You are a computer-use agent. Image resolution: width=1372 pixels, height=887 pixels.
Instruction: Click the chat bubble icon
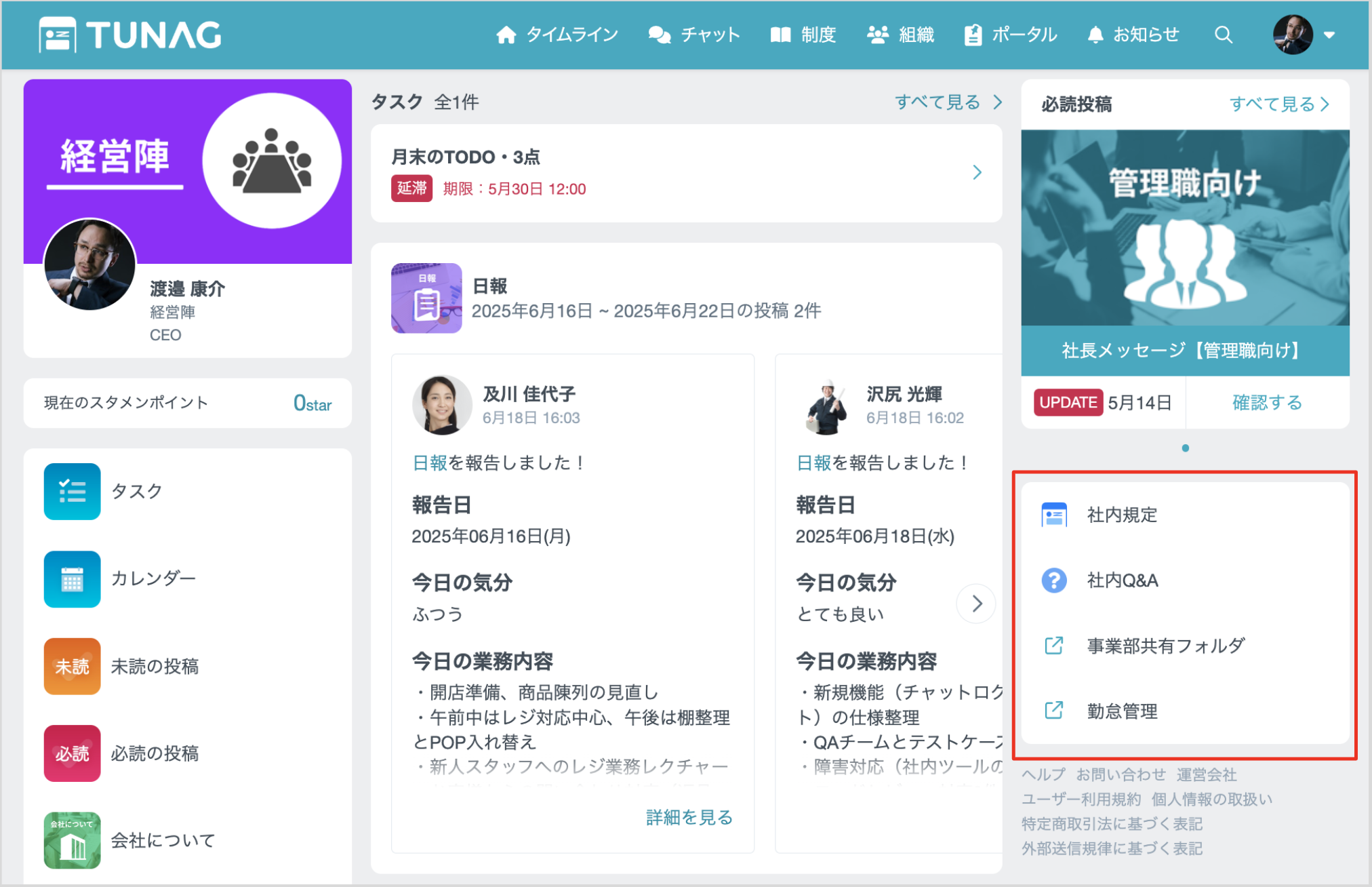coord(659,35)
